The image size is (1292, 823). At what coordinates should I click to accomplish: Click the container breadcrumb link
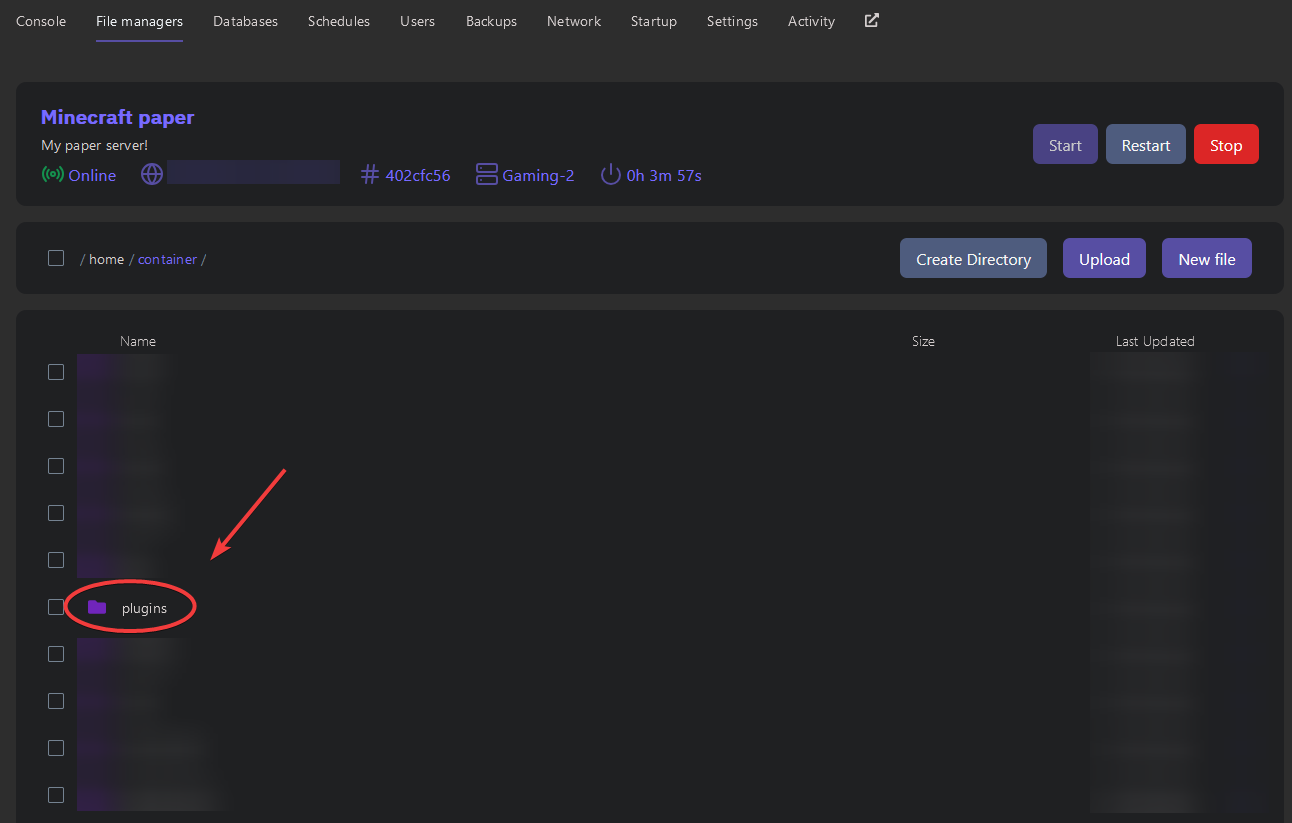(167, 259)
